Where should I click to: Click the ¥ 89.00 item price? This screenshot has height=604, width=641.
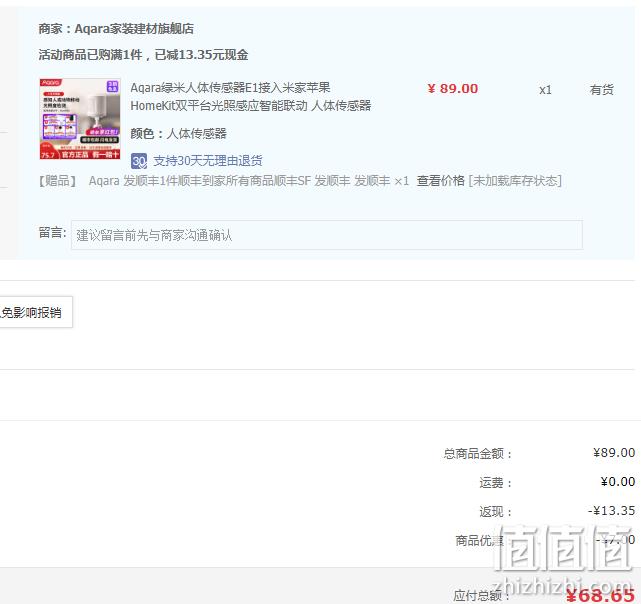pos(453,88)
